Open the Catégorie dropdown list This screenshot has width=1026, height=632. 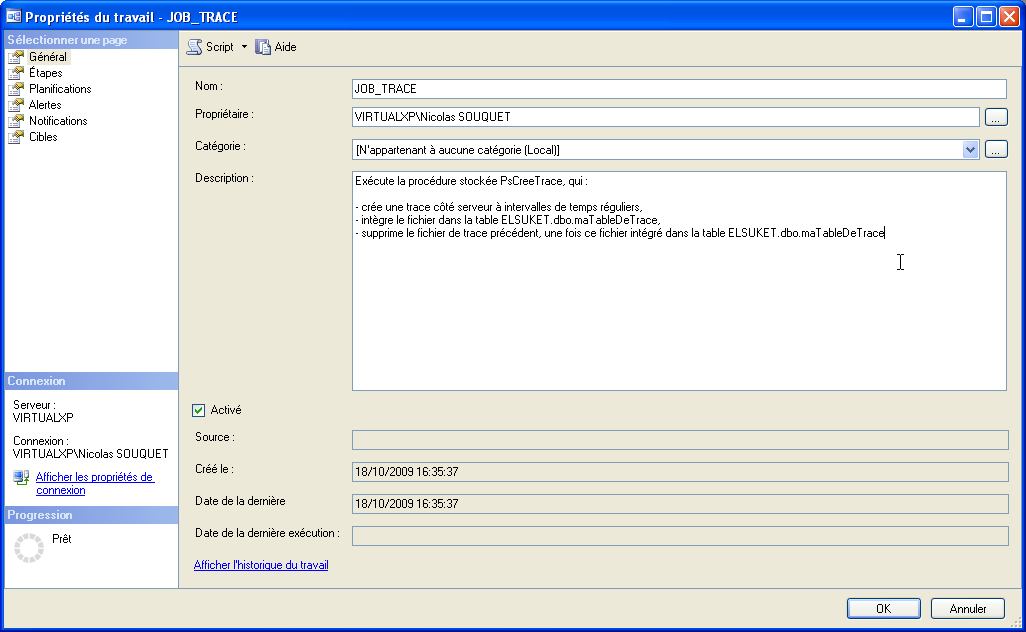[x=969, y=149]
